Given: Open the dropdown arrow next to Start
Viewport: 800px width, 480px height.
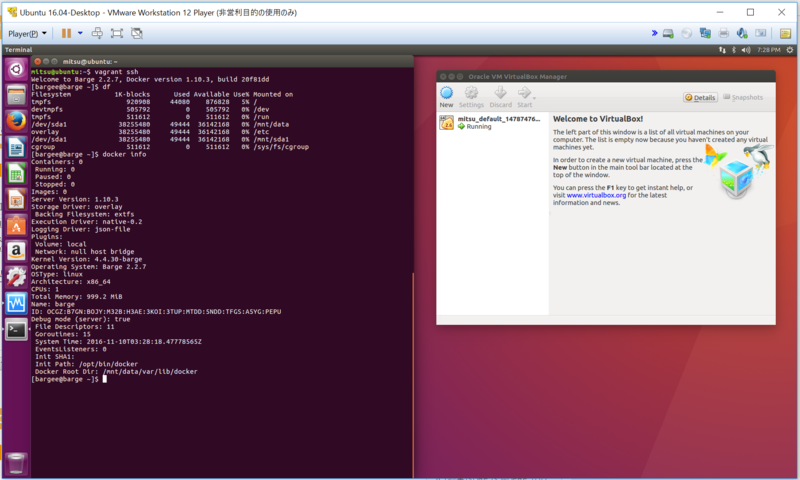Looking at the screenshot, I should (x=535, y=98).
